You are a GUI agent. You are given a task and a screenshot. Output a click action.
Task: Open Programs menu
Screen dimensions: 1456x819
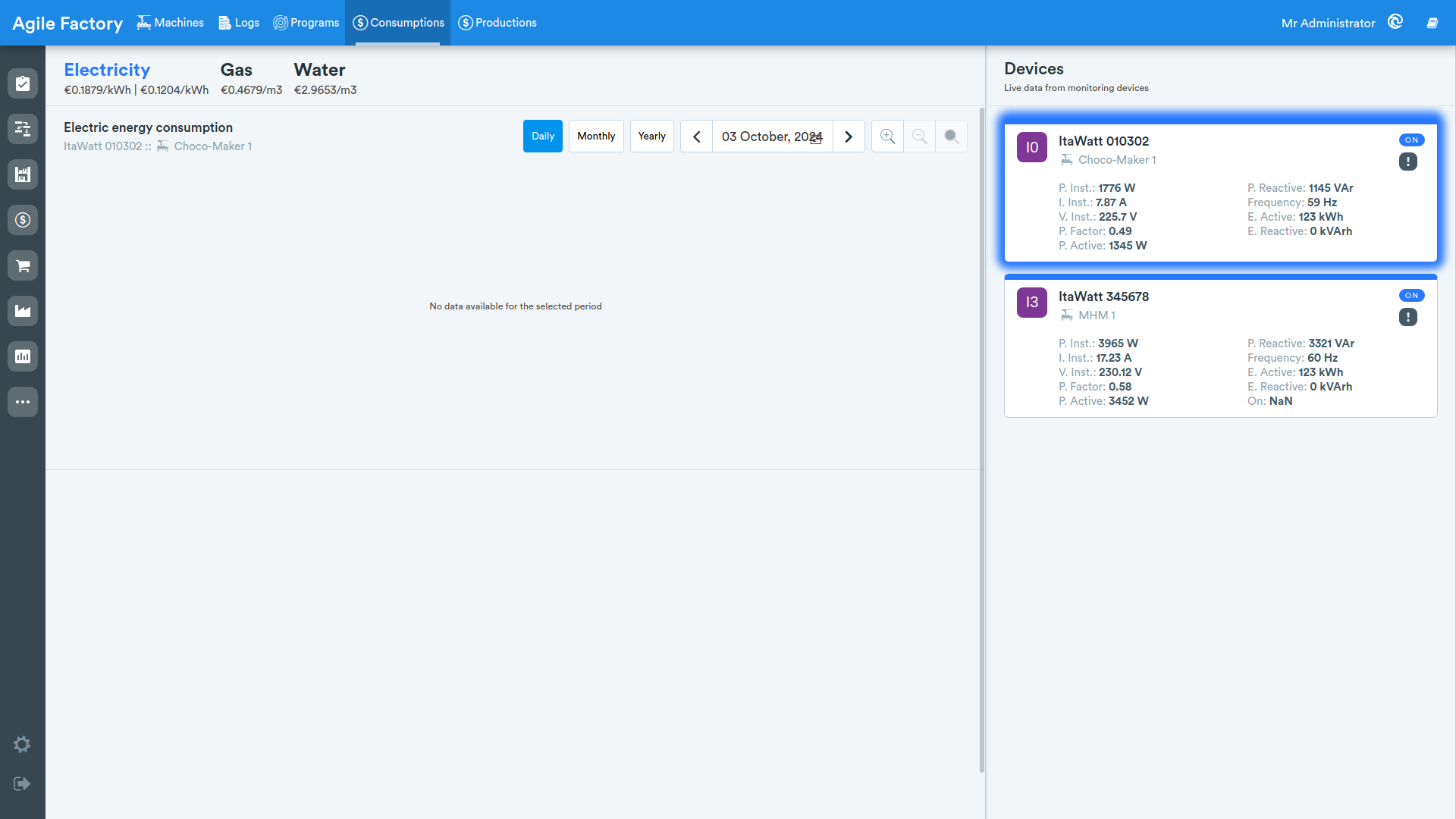pos(306,23)
